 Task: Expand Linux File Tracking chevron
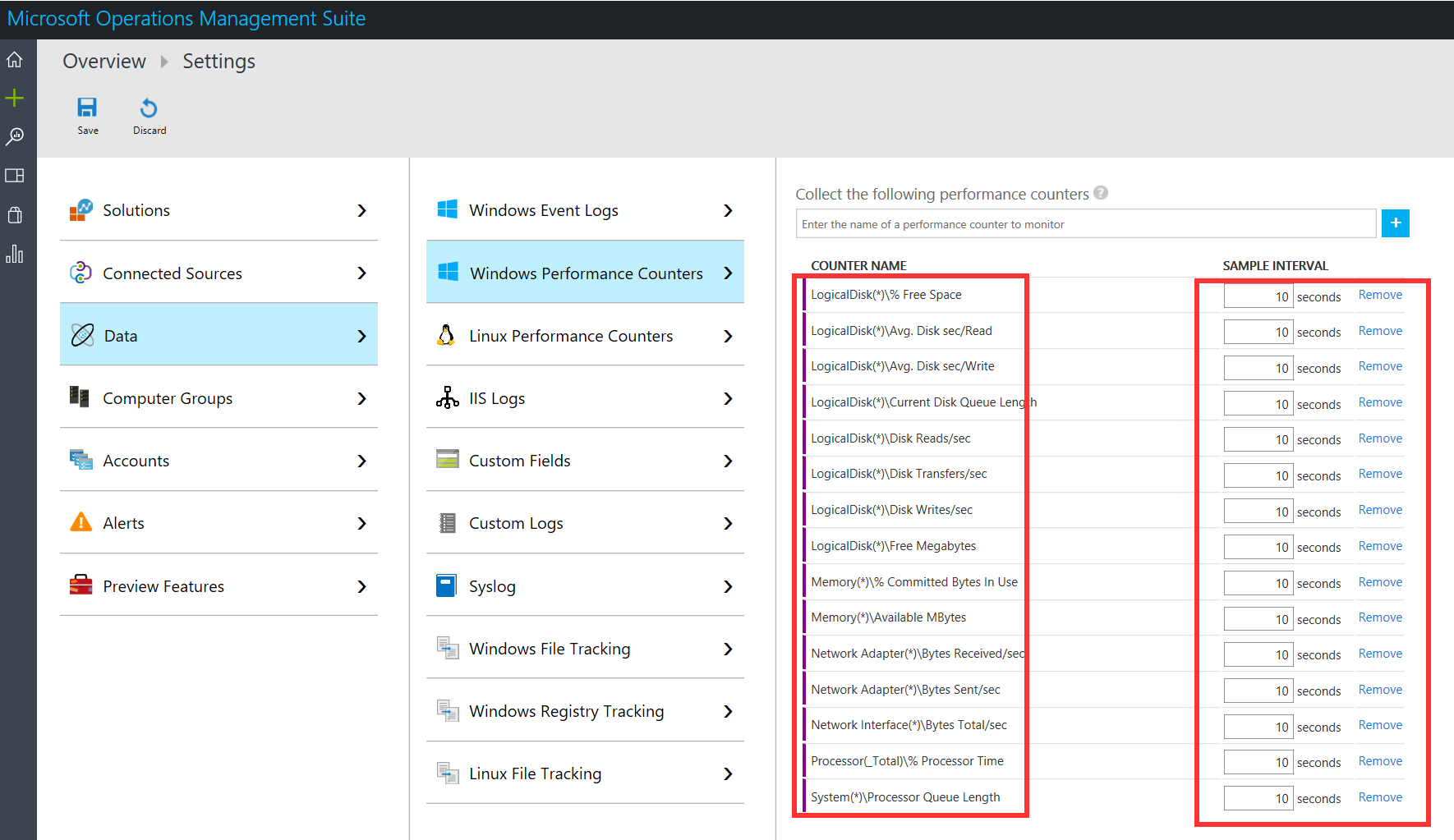point(728,774)
